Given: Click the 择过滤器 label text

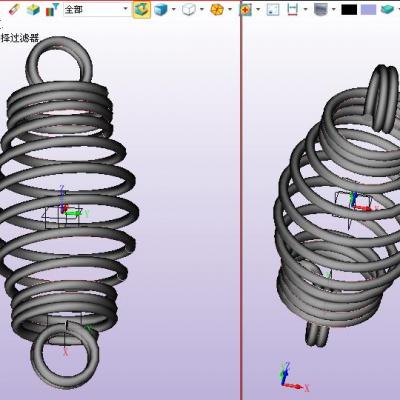Looking at the screenshot, I should (20, 38).
